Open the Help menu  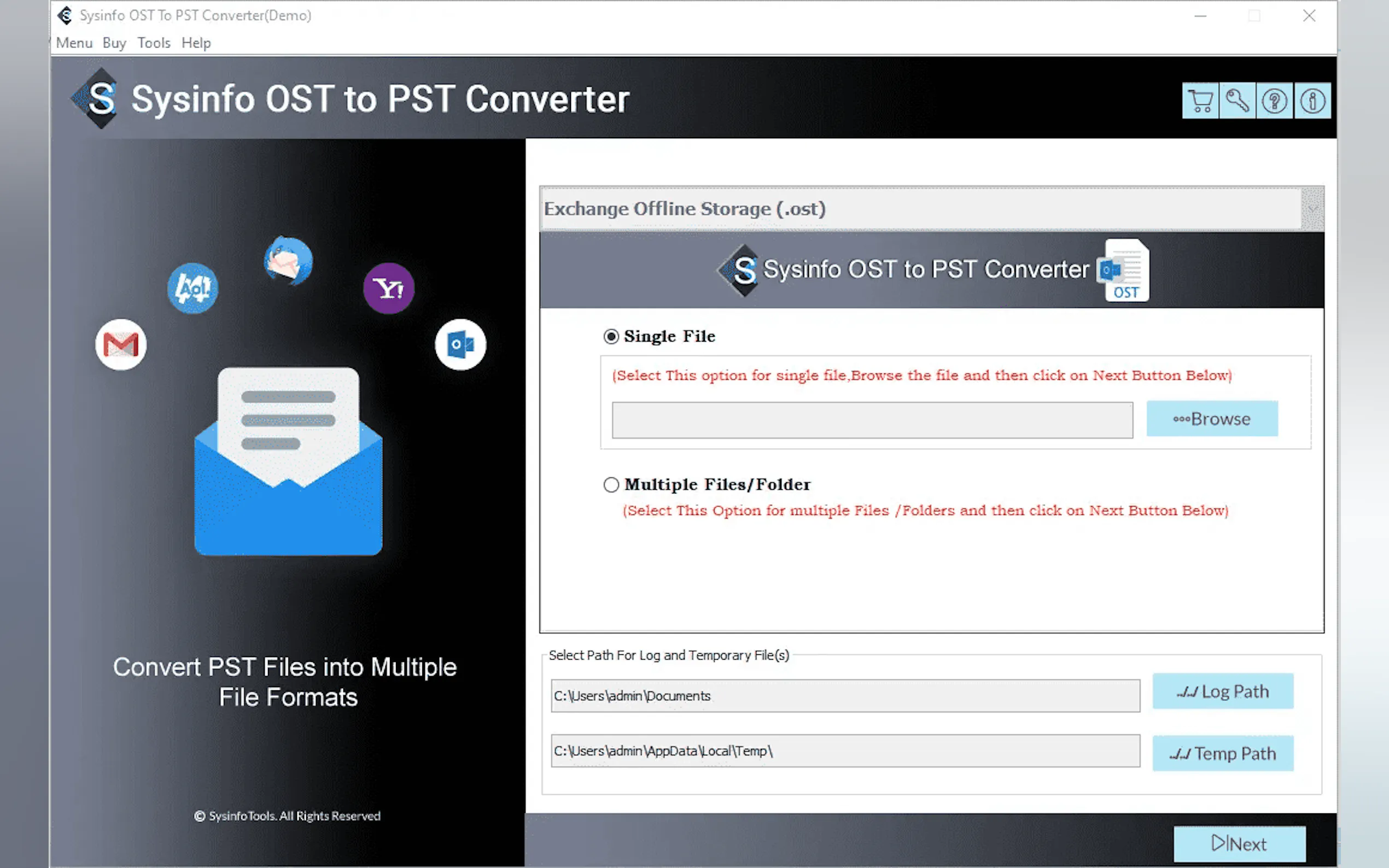196,43
